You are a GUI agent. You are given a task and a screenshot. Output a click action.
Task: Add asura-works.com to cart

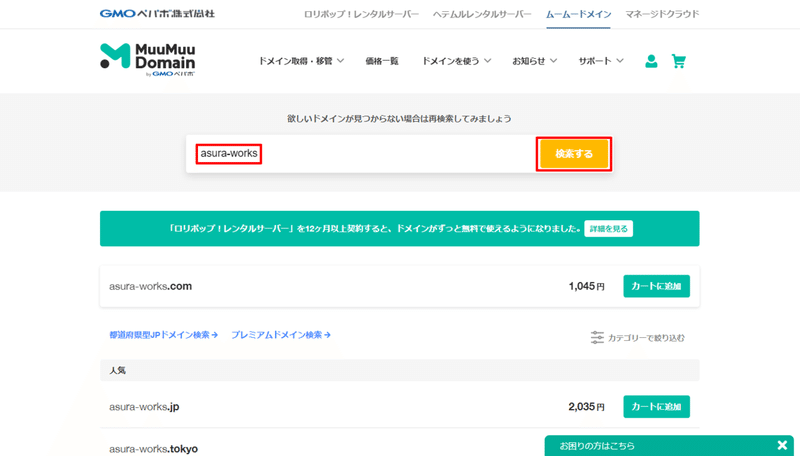coord(656,286)
